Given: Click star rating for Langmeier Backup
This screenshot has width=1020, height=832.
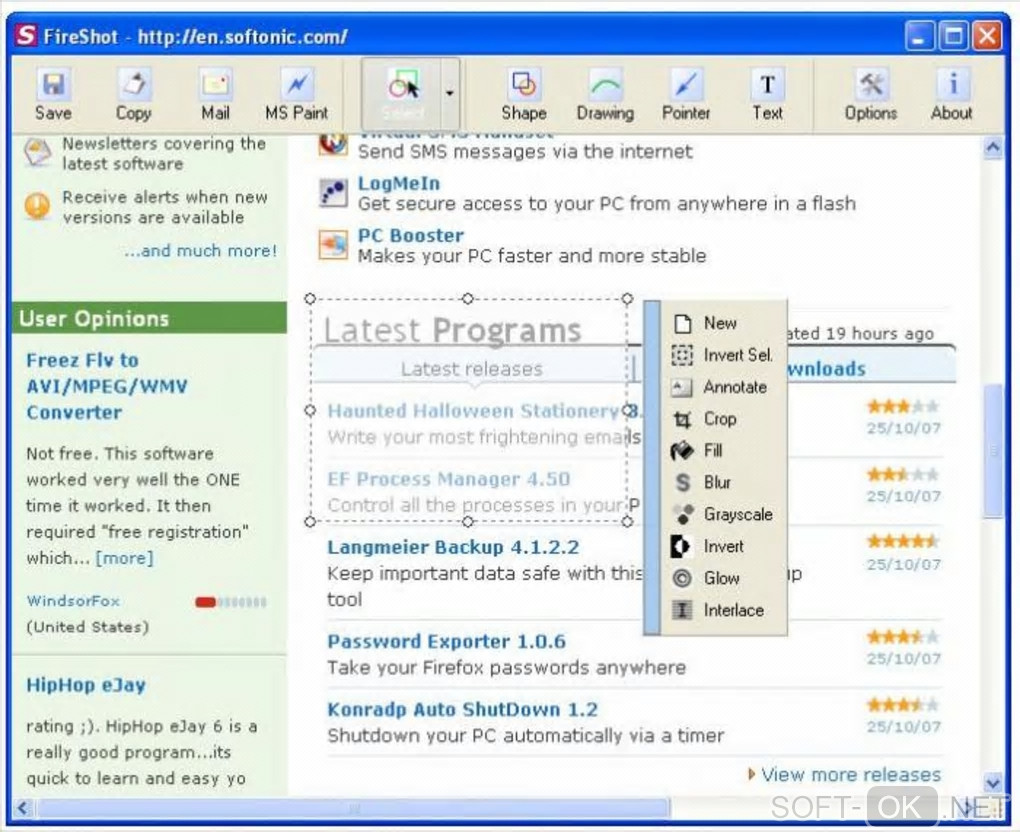Looking at the screenshot, I should [x=903, y=541].
